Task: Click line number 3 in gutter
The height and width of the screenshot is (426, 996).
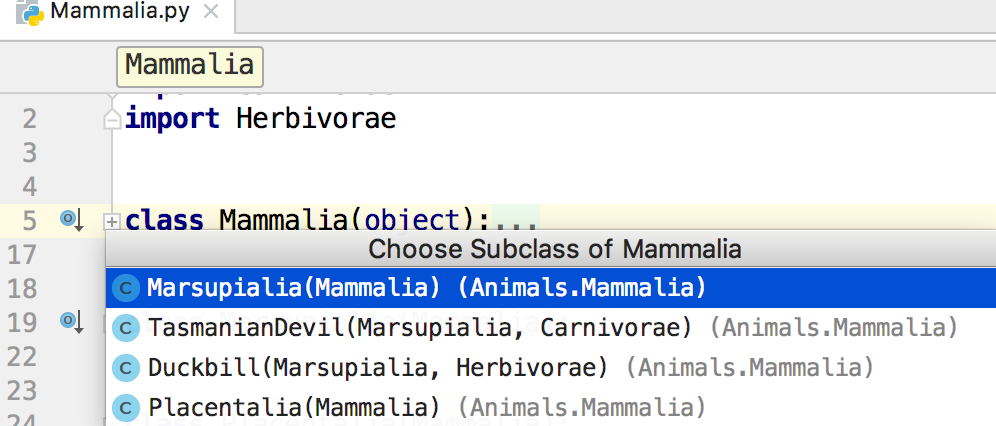Action: point(28,153)
